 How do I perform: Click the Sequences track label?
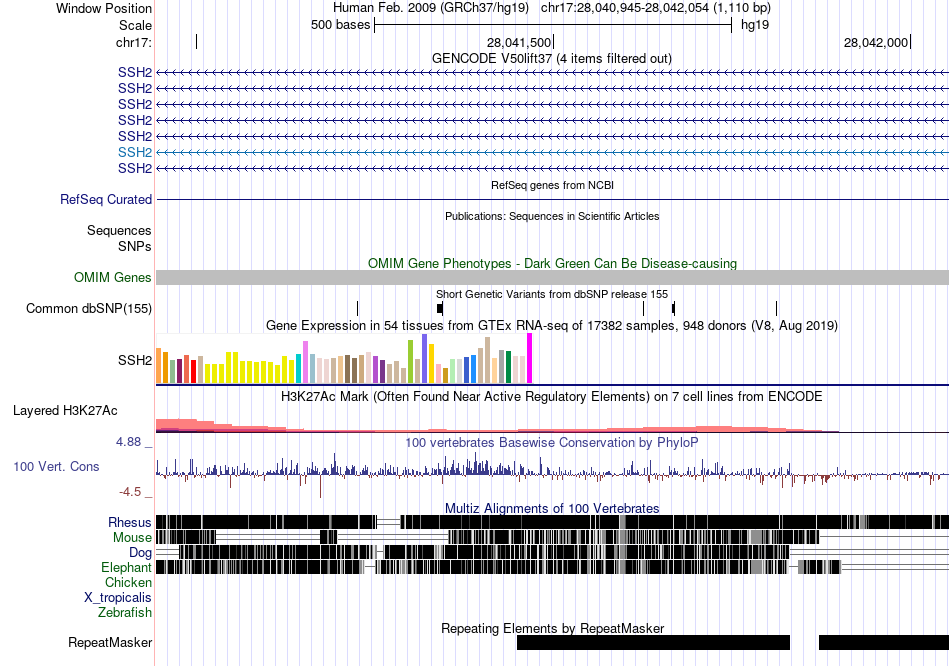pos(119,230)
